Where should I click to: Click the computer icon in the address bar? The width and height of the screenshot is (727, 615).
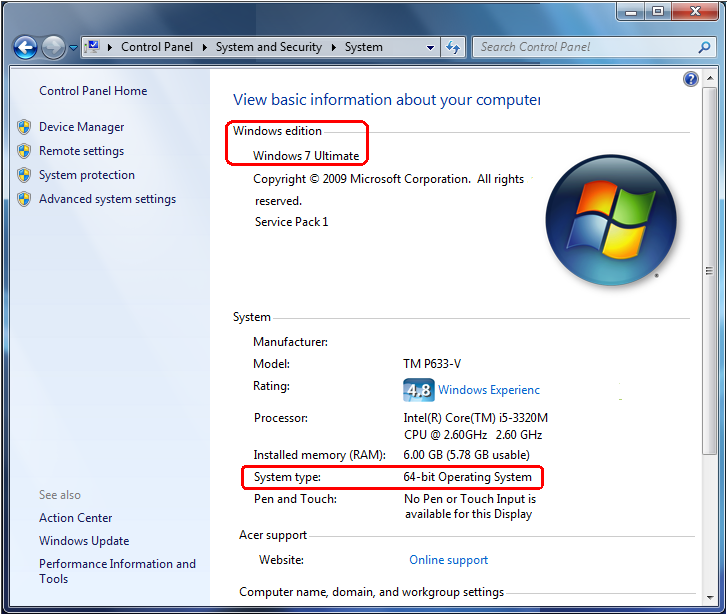(x=93, y=47)
